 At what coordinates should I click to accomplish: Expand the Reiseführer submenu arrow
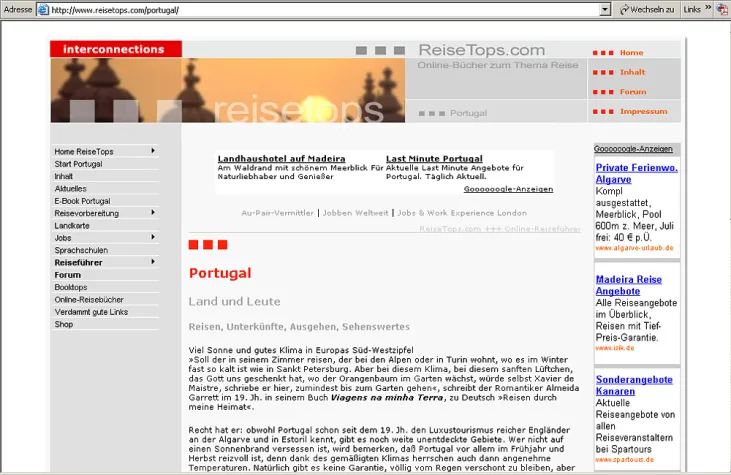tap(153, 262)
